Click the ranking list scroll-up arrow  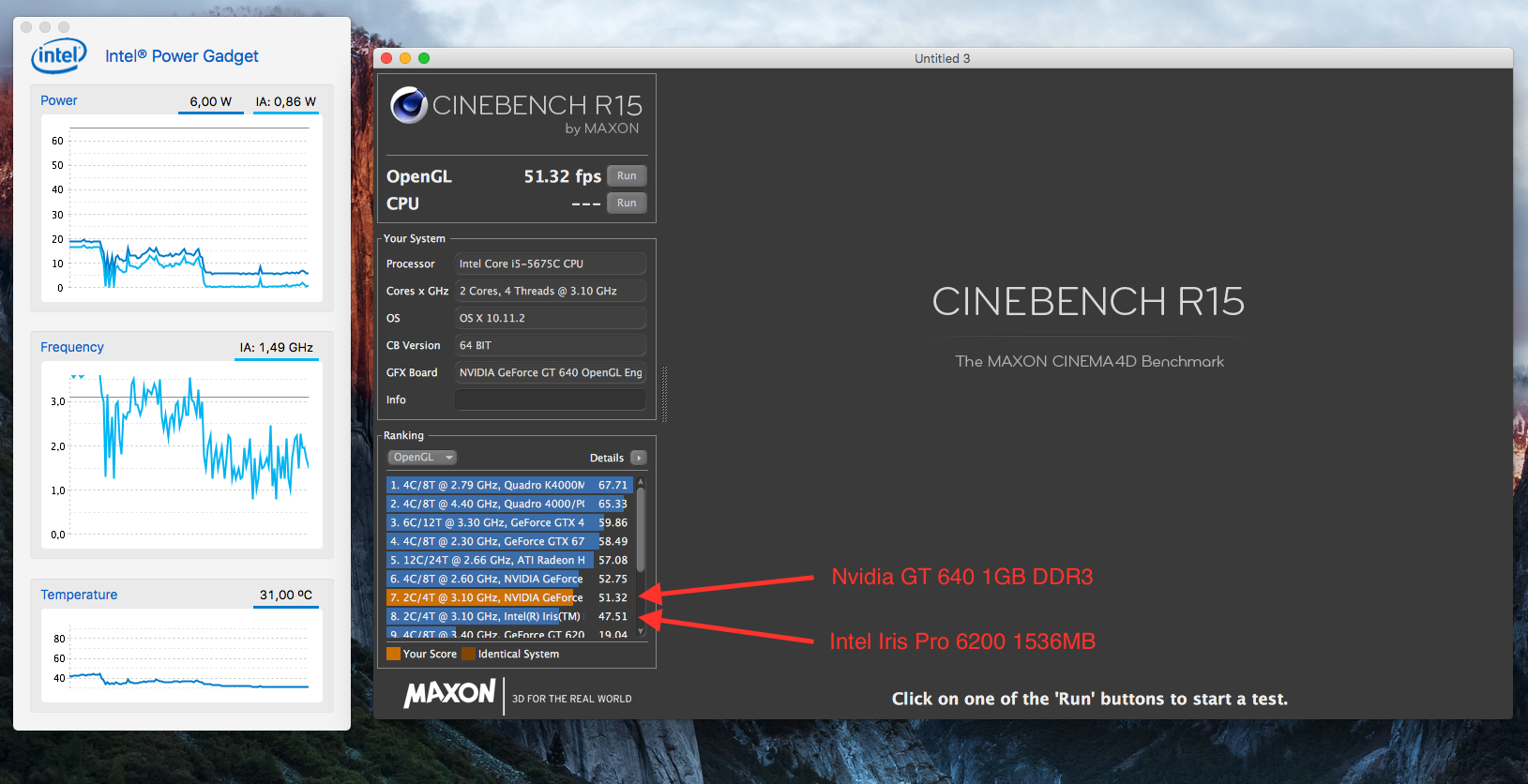tap(641, 482)
